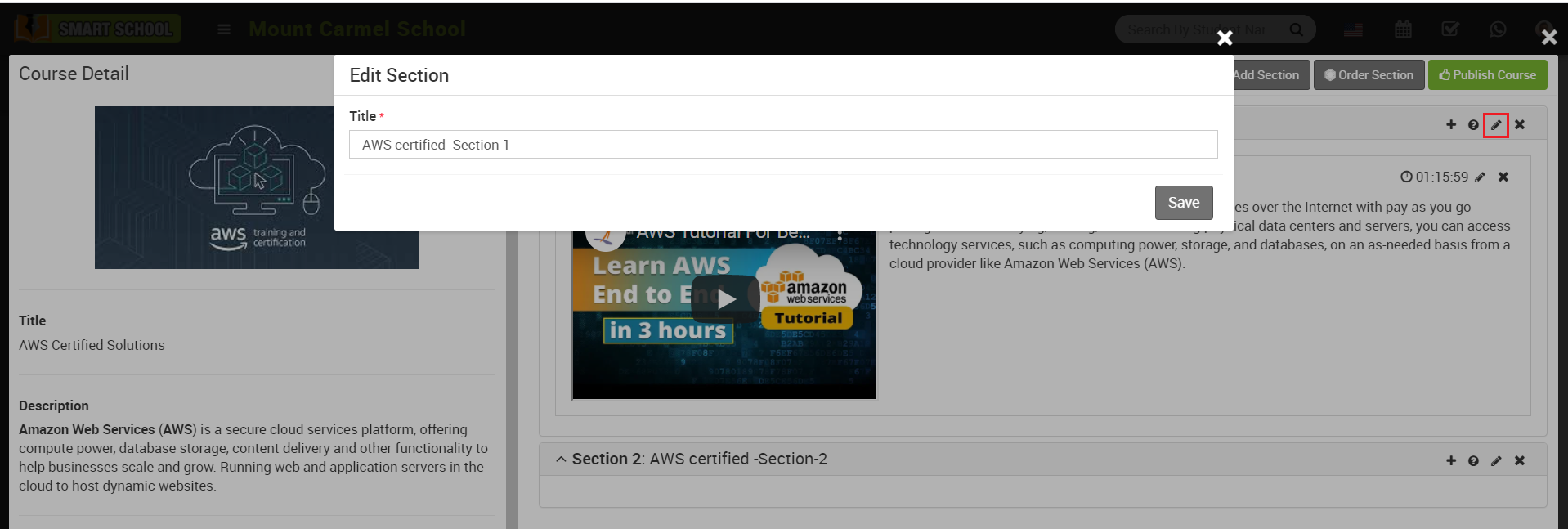Delete Section 1 using the X icon

point(1519,125)
